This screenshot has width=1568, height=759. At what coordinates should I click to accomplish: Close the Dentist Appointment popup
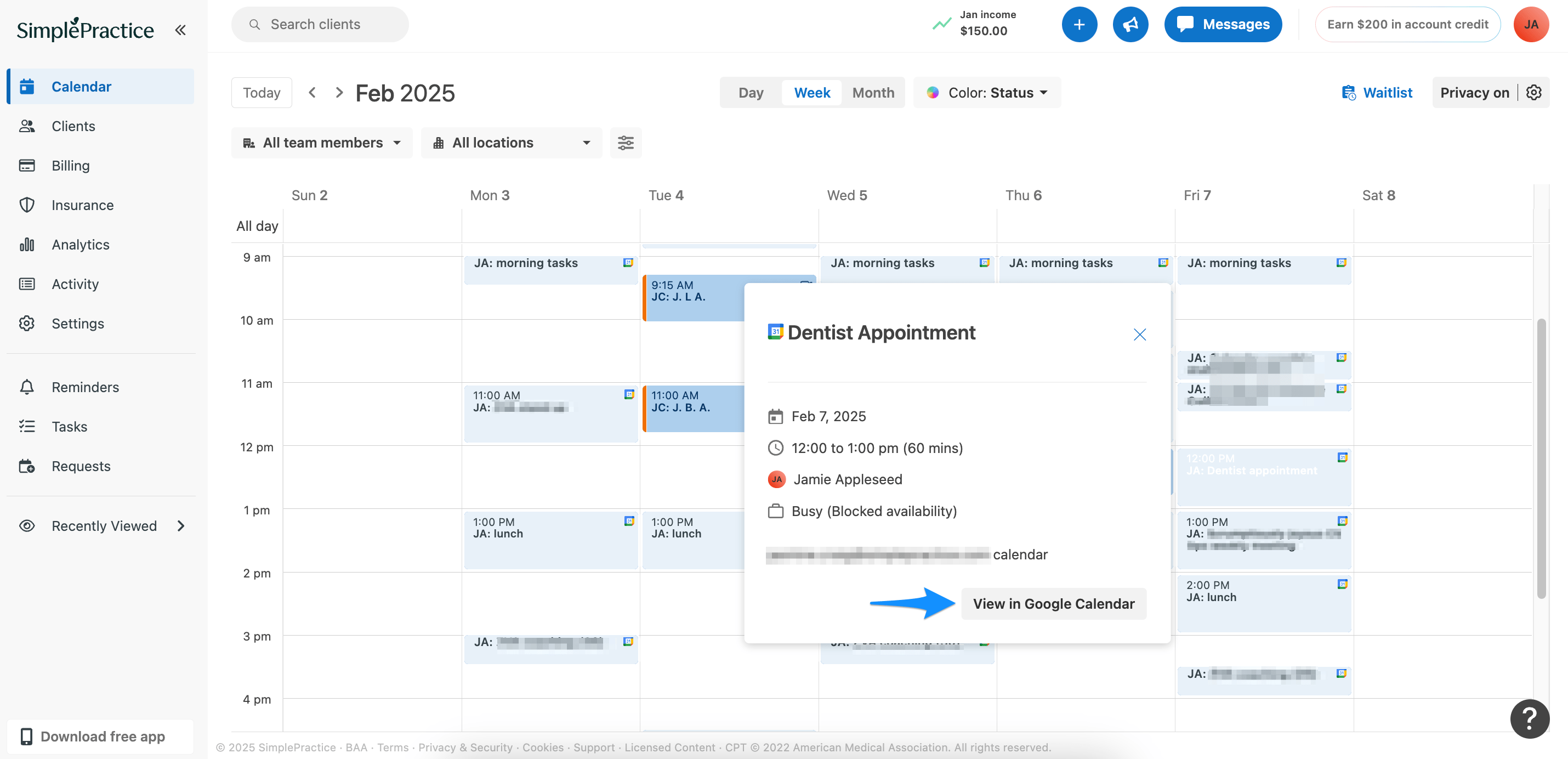click(x=1139, y=335)
